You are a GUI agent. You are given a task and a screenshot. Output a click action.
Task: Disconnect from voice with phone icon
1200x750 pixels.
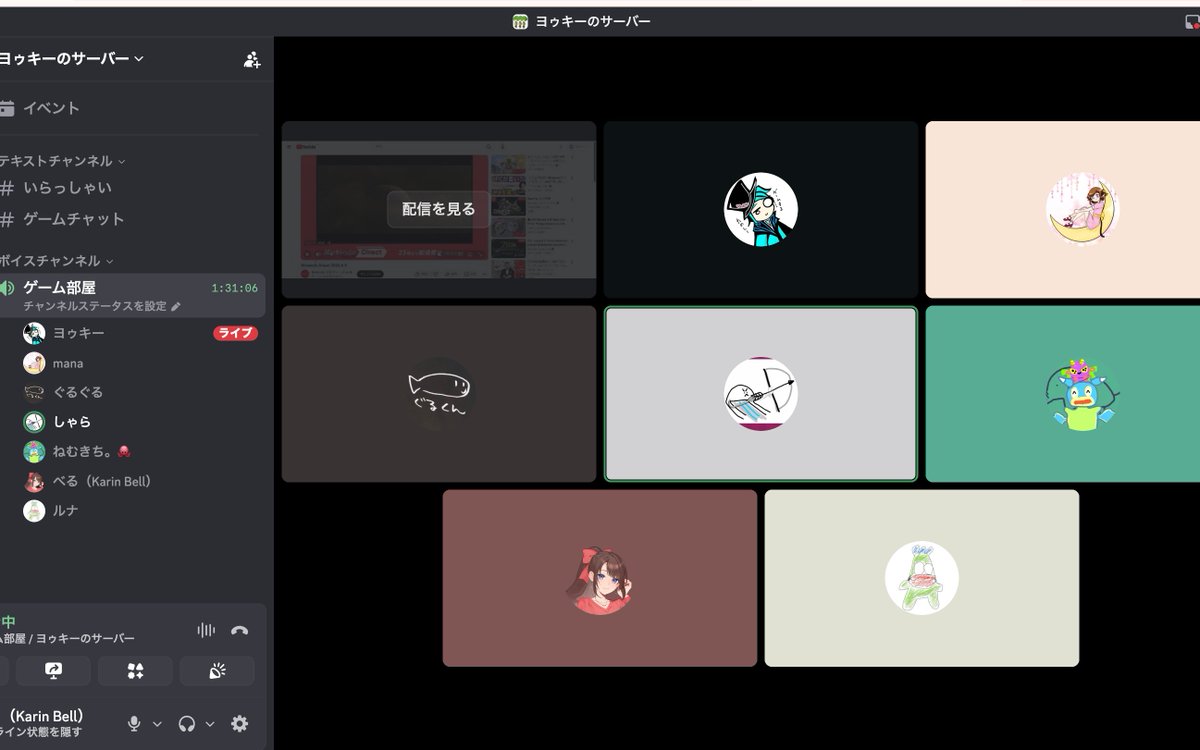(239, 630)
